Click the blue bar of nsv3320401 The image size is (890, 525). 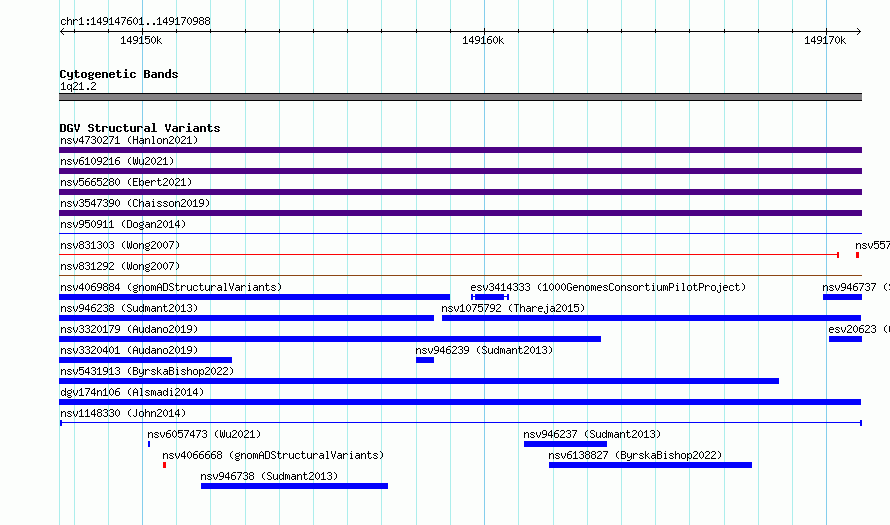(x=145, y=360)
